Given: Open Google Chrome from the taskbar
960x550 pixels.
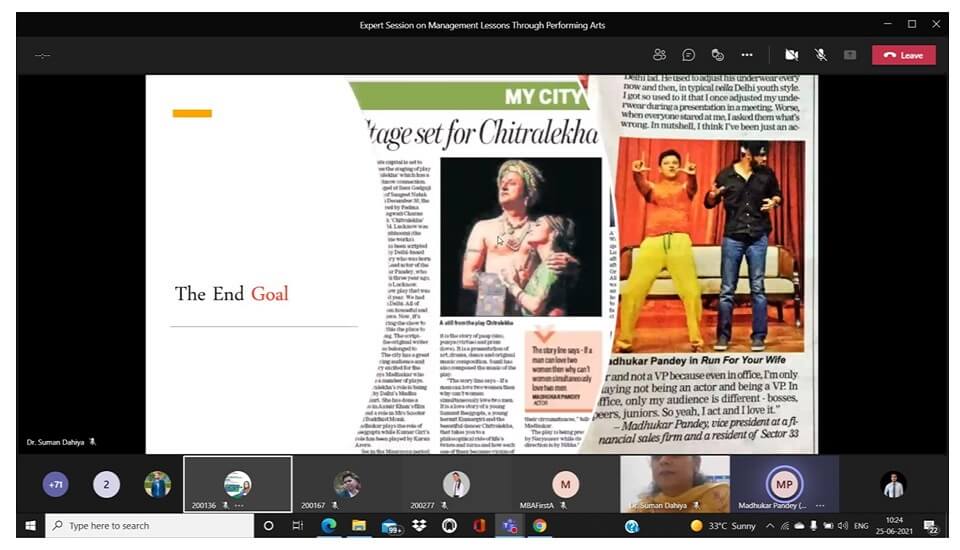Looking at the screenshot, I should [539, 525].
